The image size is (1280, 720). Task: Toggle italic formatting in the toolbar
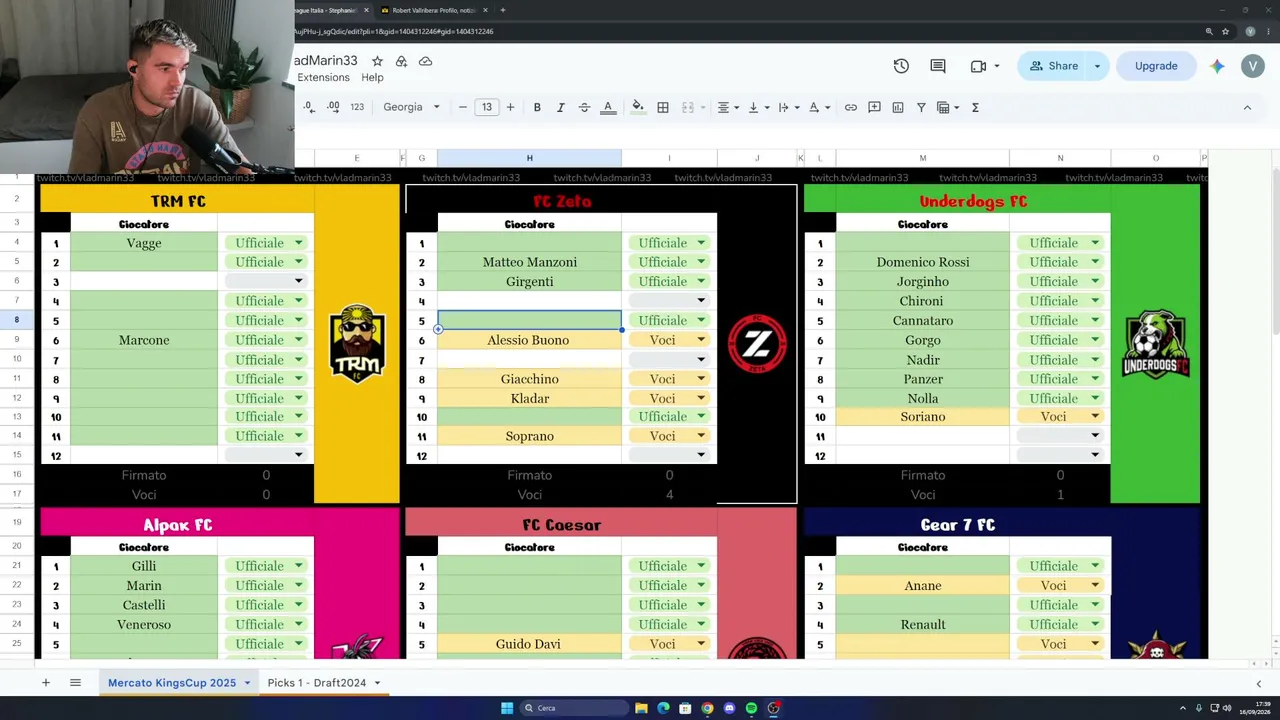(560, 107)
